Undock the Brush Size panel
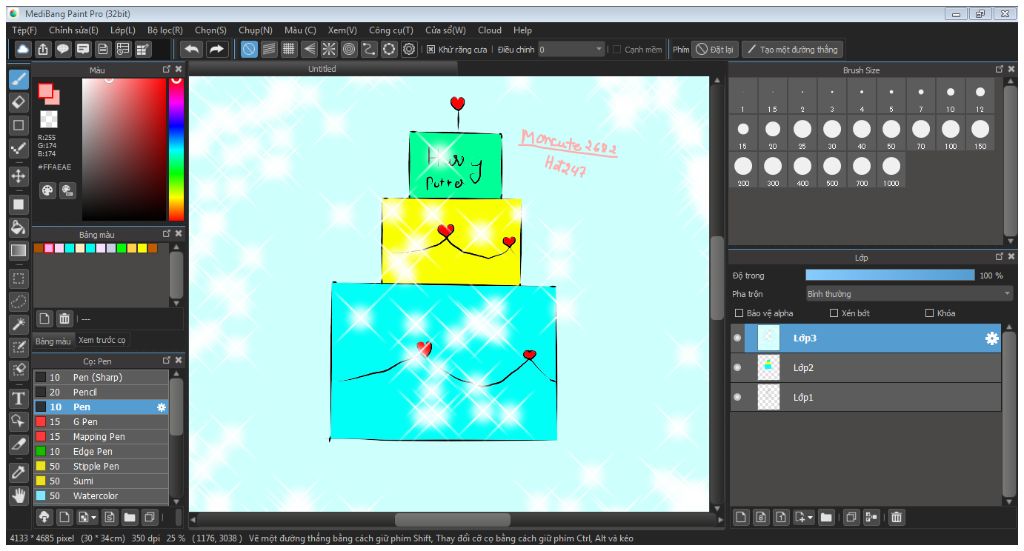 point(999,69)
